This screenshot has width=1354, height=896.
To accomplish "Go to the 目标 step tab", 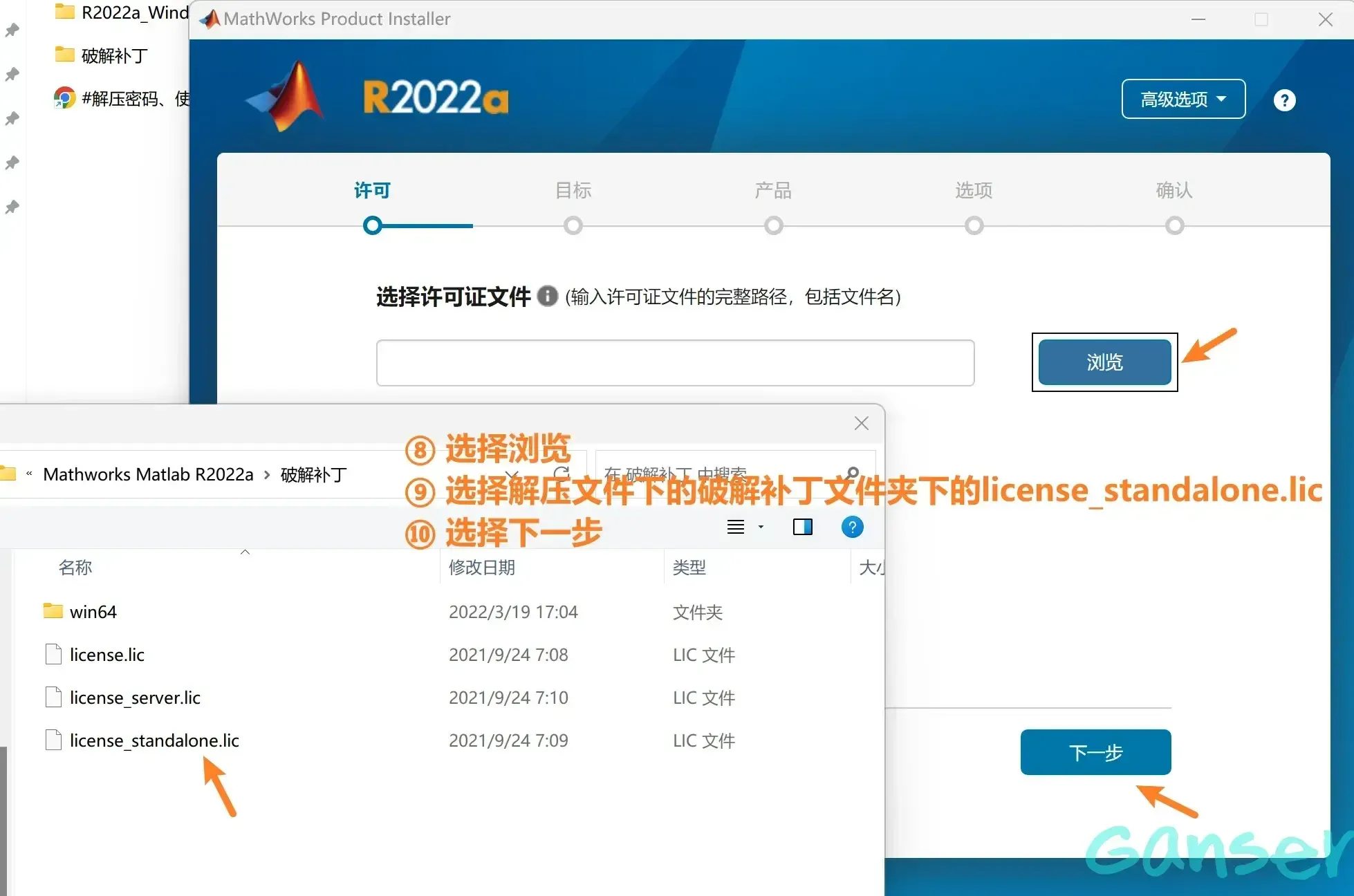I will [x=573, y=190].
